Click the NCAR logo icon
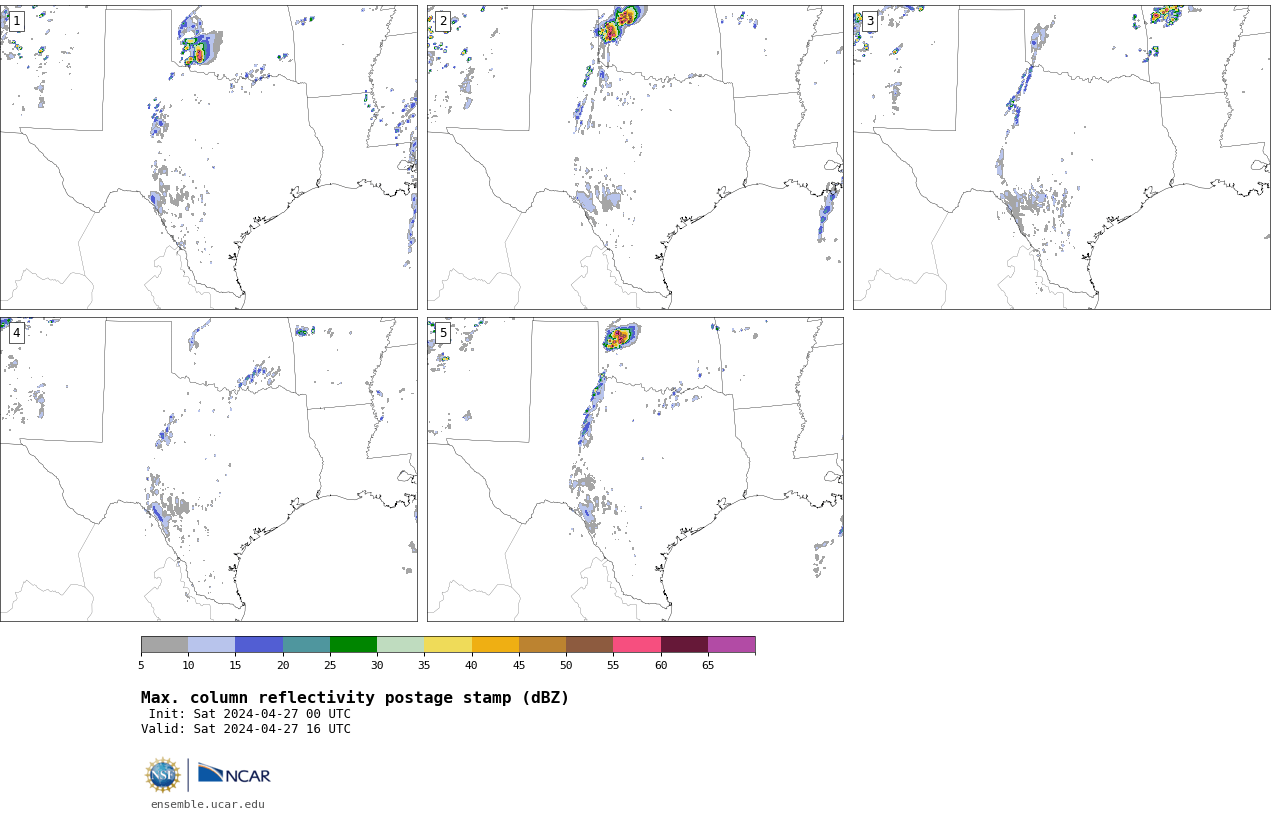This screenshot has height=815, width=1280. click(x=234, y=774)
